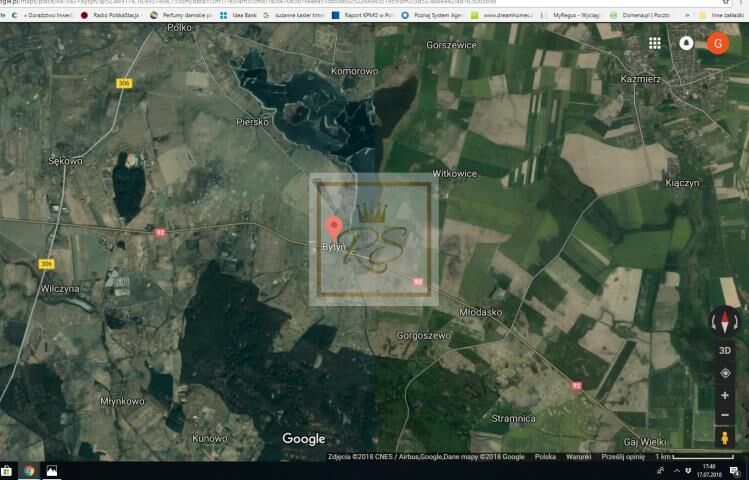Screen dimensions: 749x480
Task: Open the Polska link in the footer
Action: pyautogui.click(x=545, y=457)
